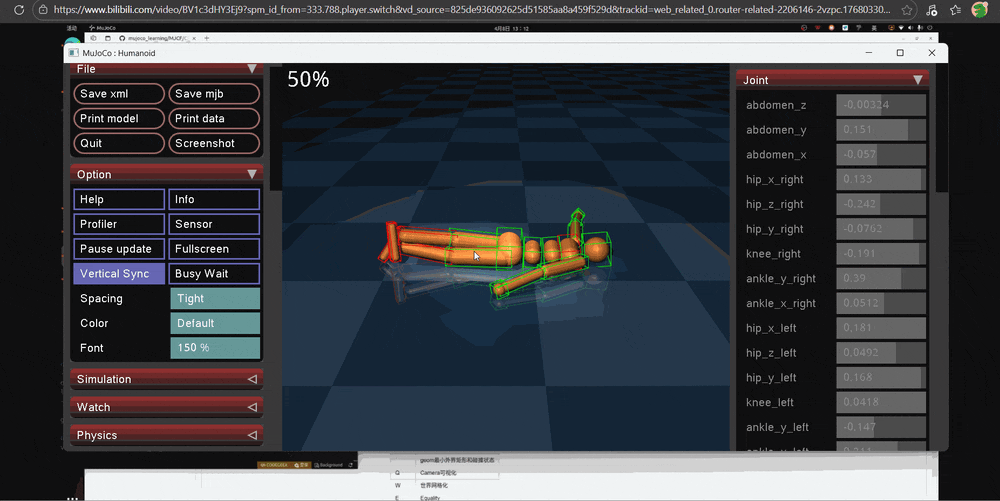Adjust the ankle_x_right joint slider
1000x501 pixels.
pyautogui.click(x=881, y=303)
